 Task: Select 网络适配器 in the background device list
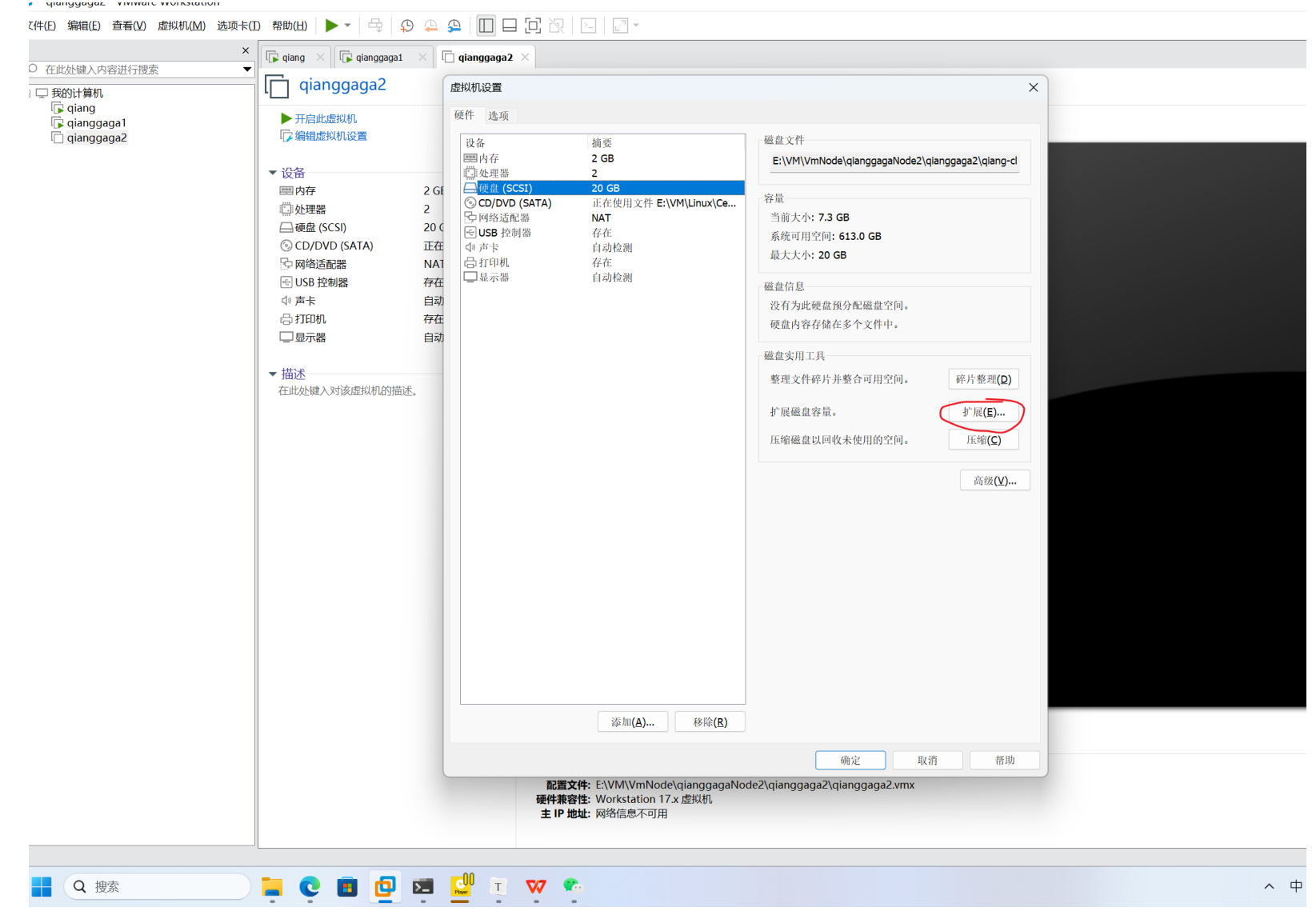[x=320, y=264]
